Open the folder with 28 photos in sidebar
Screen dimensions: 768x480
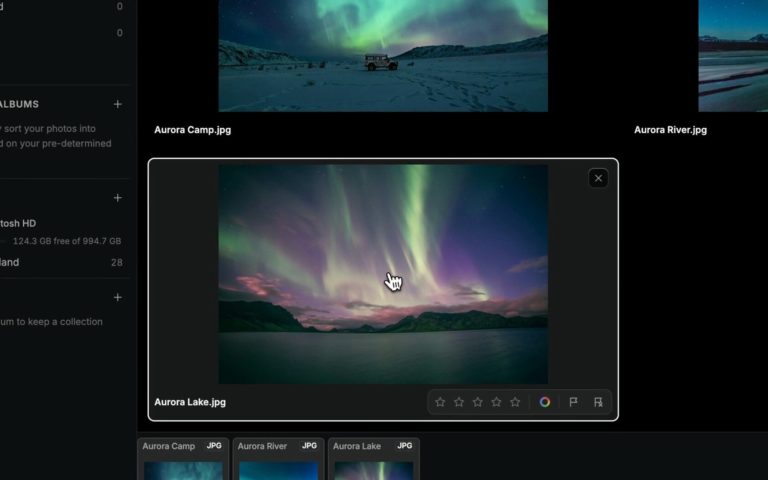pos(61,263)
